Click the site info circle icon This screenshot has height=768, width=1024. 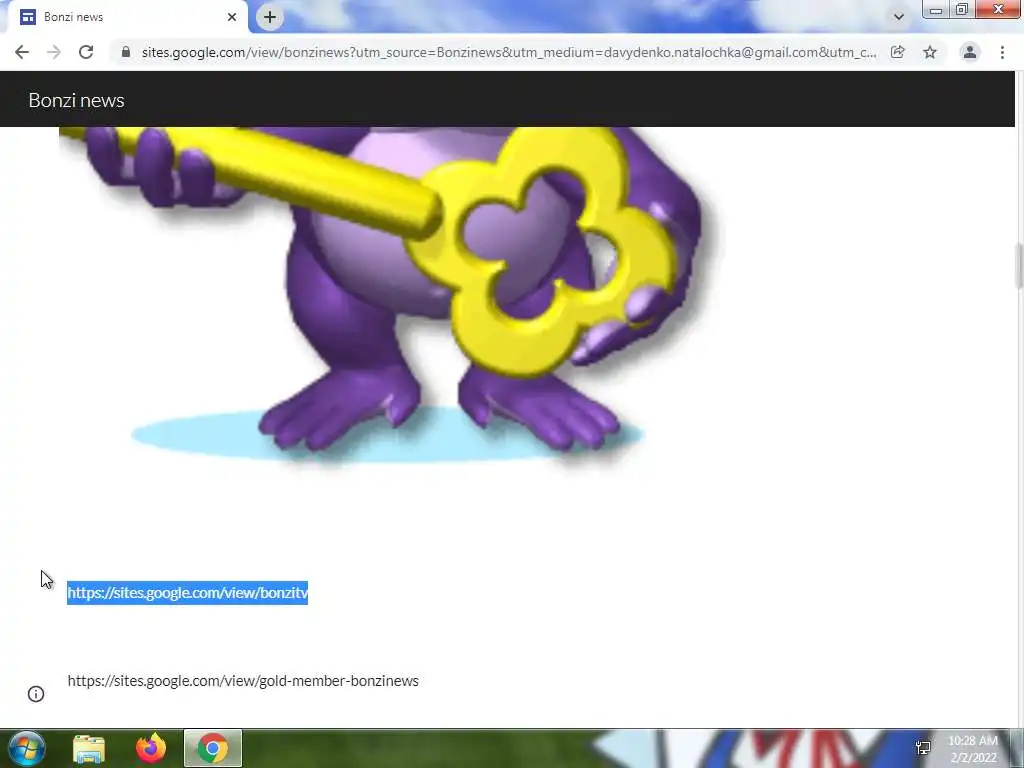pos(36,694)
